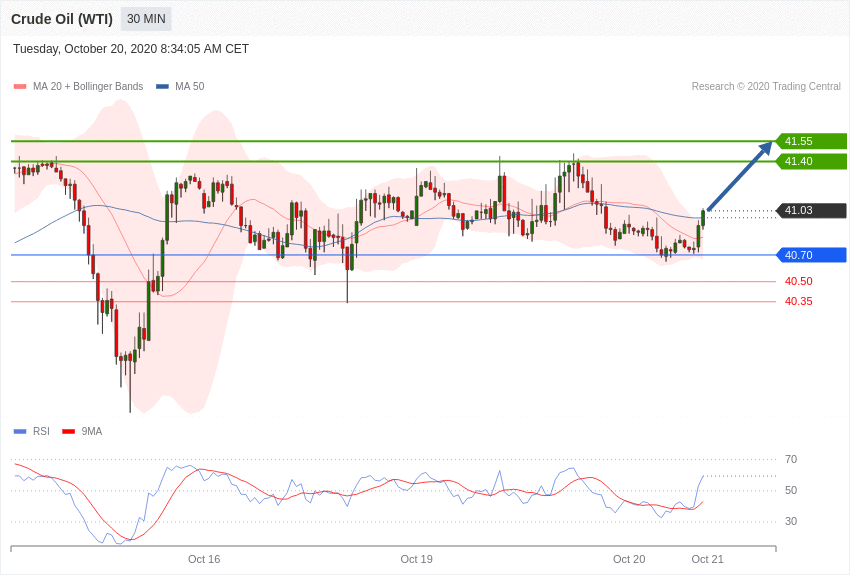The width and height of the screenshot is (850, 576).
Task: Click the RSI 30 level label
Action: click(791, 521)
